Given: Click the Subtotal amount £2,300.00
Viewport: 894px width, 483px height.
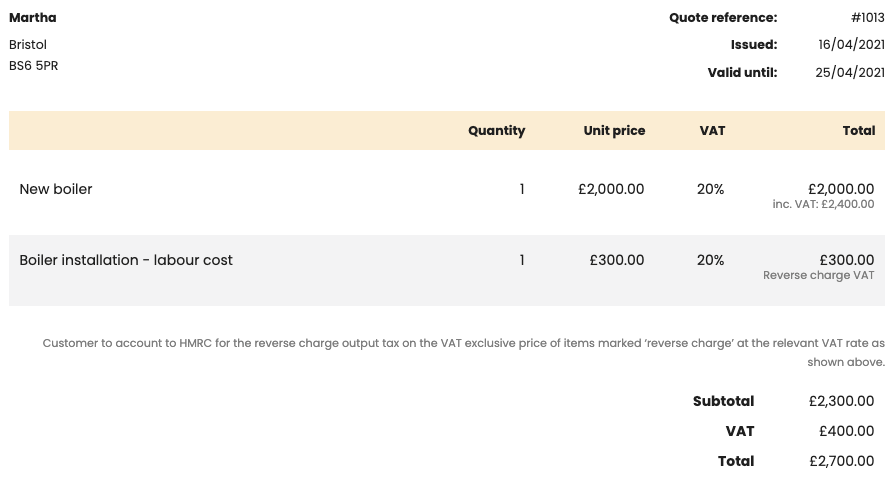Looking at the screenshot, I should coord(841,401).
